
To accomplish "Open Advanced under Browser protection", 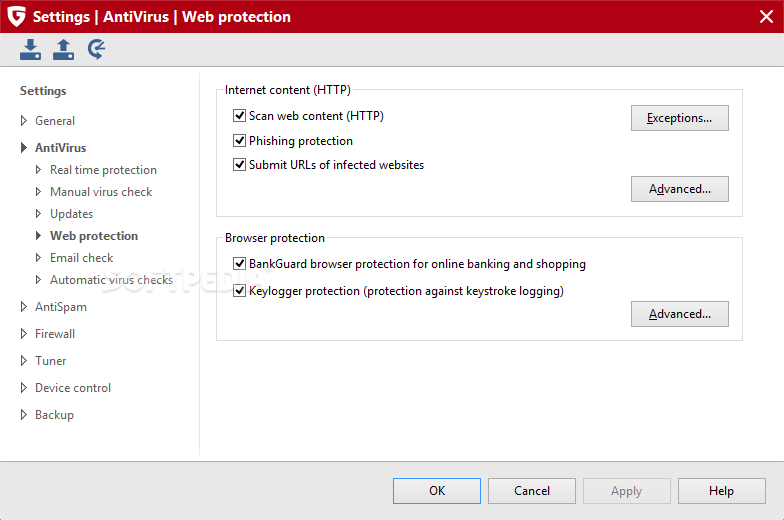I will pyautogui.click(x=680, y=314).
